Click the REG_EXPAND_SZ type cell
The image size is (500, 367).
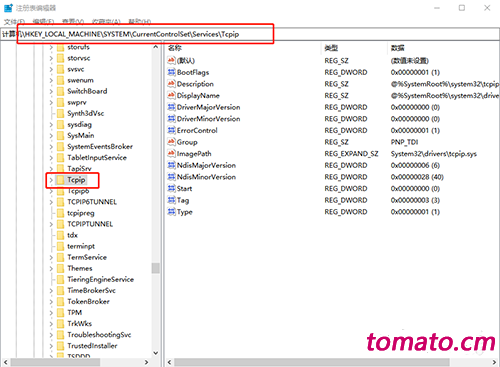[x=351, y=154]
